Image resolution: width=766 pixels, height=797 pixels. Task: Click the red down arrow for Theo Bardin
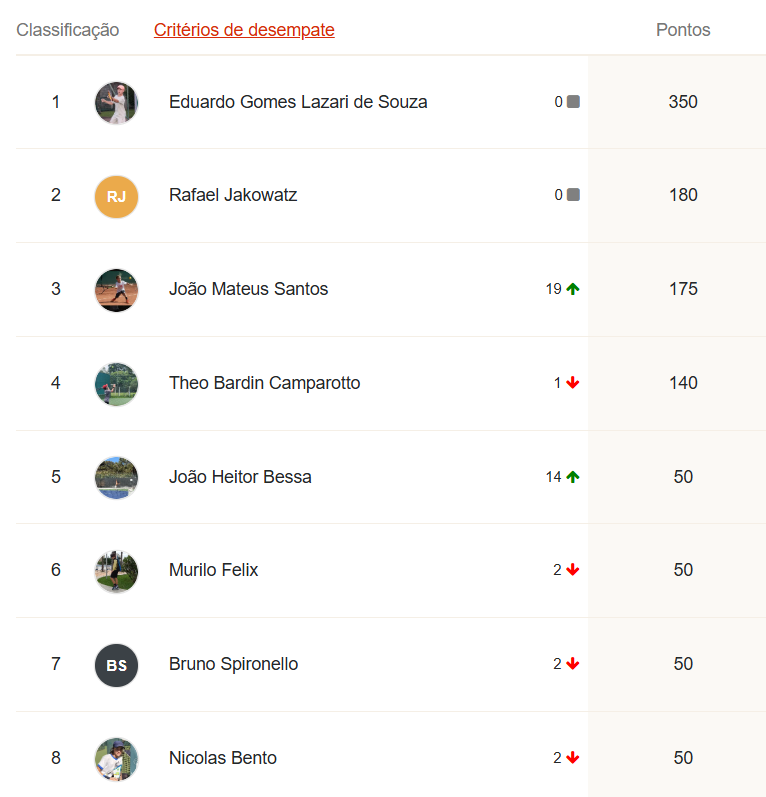point(573,383)
